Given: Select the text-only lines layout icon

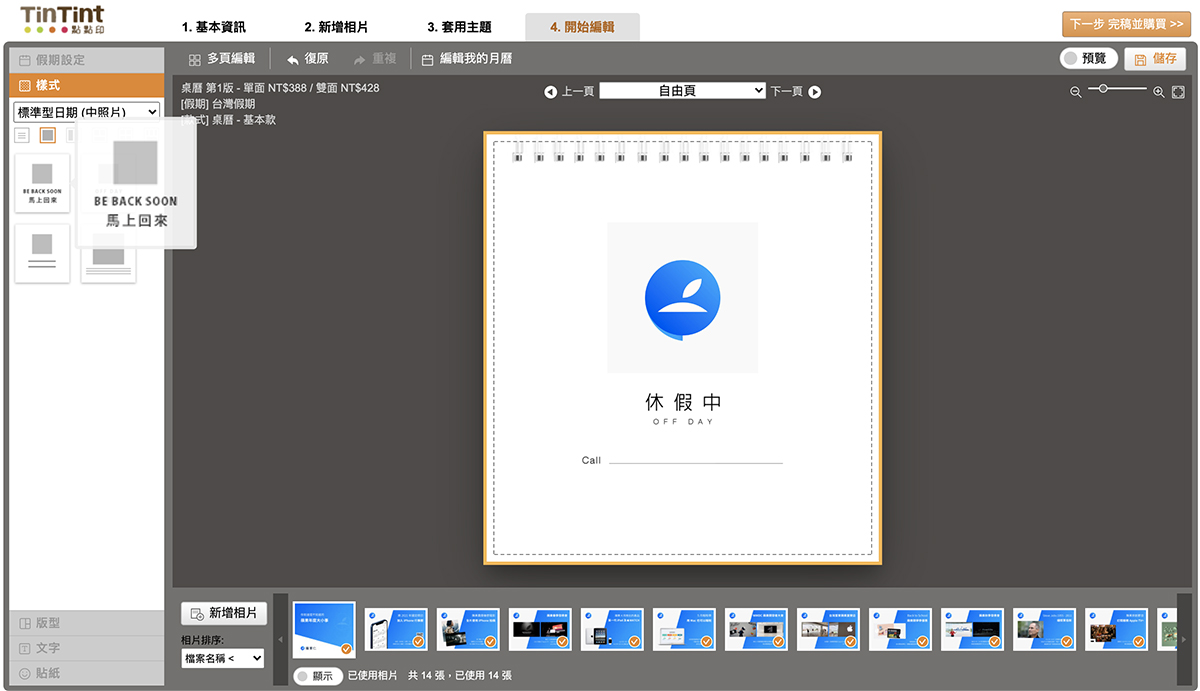Looking at the screenshot, I should click(x=22, y=135).
